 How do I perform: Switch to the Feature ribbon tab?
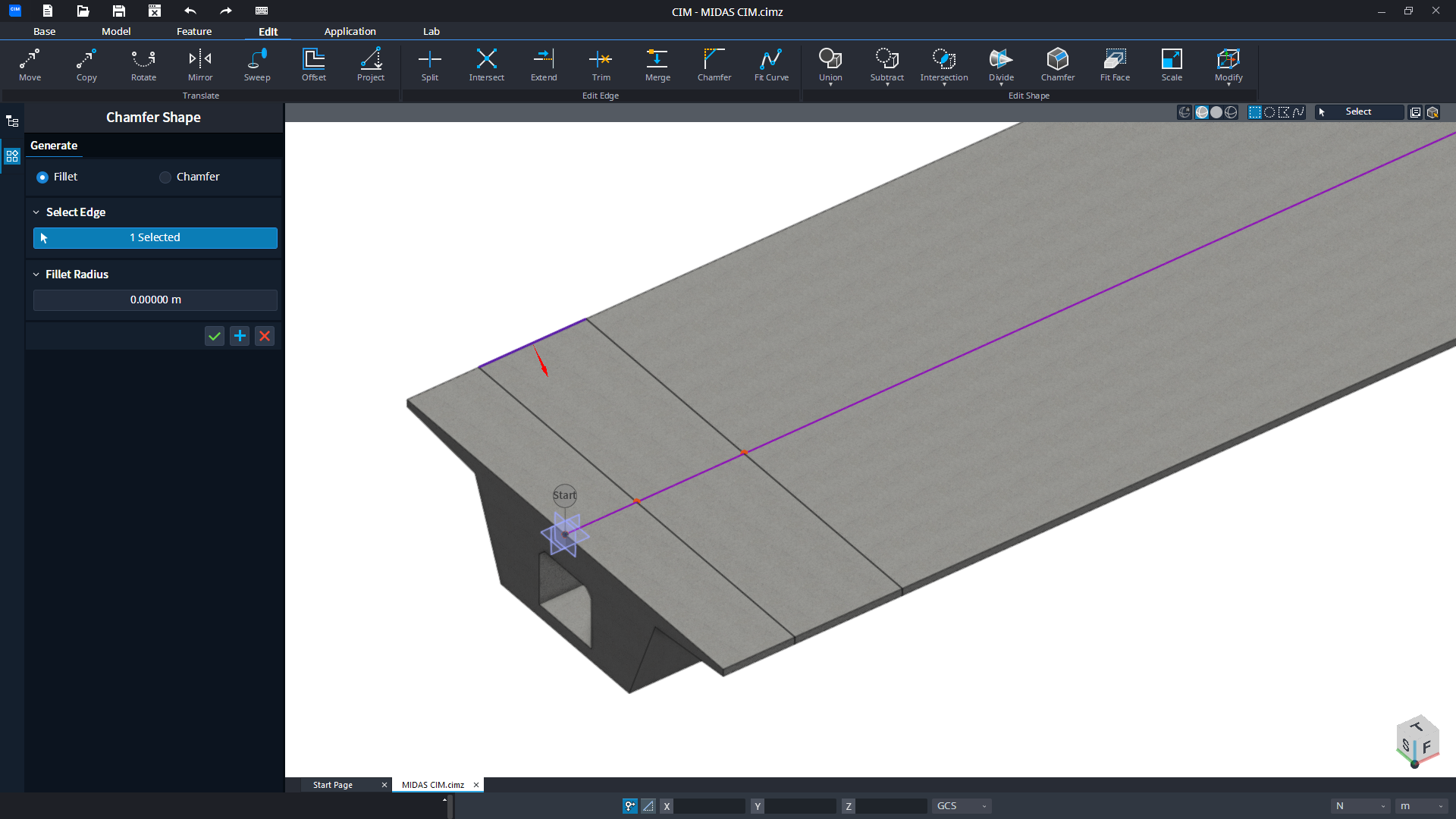point(194,31)
